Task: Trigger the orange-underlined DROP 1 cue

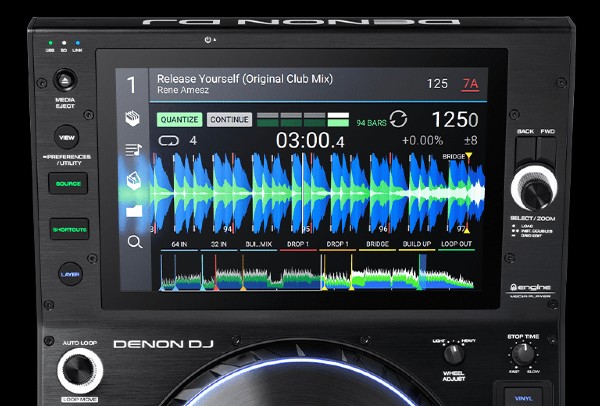Action: tap(338, 244)
